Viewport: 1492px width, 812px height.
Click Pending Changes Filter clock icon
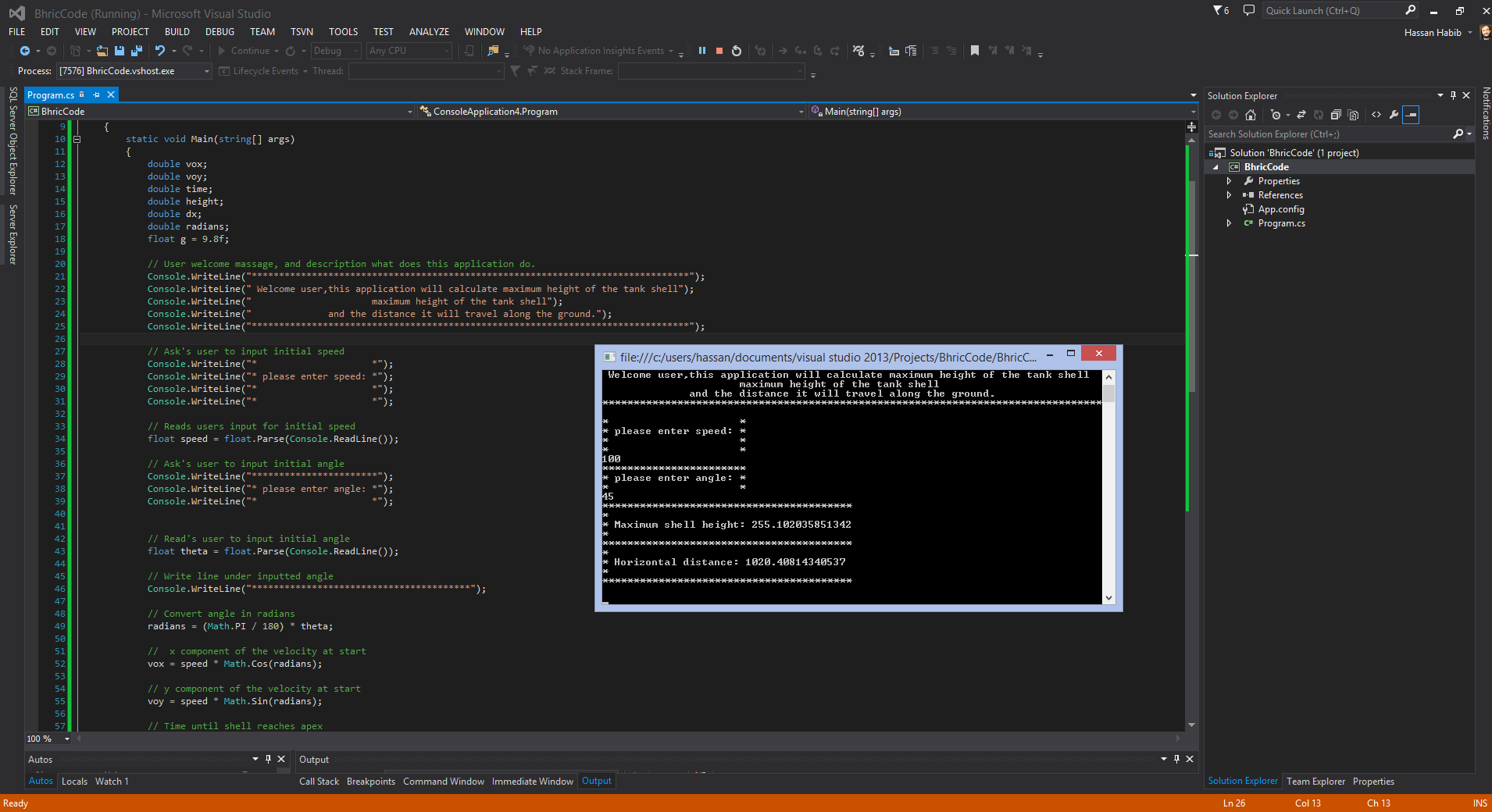1276,115
